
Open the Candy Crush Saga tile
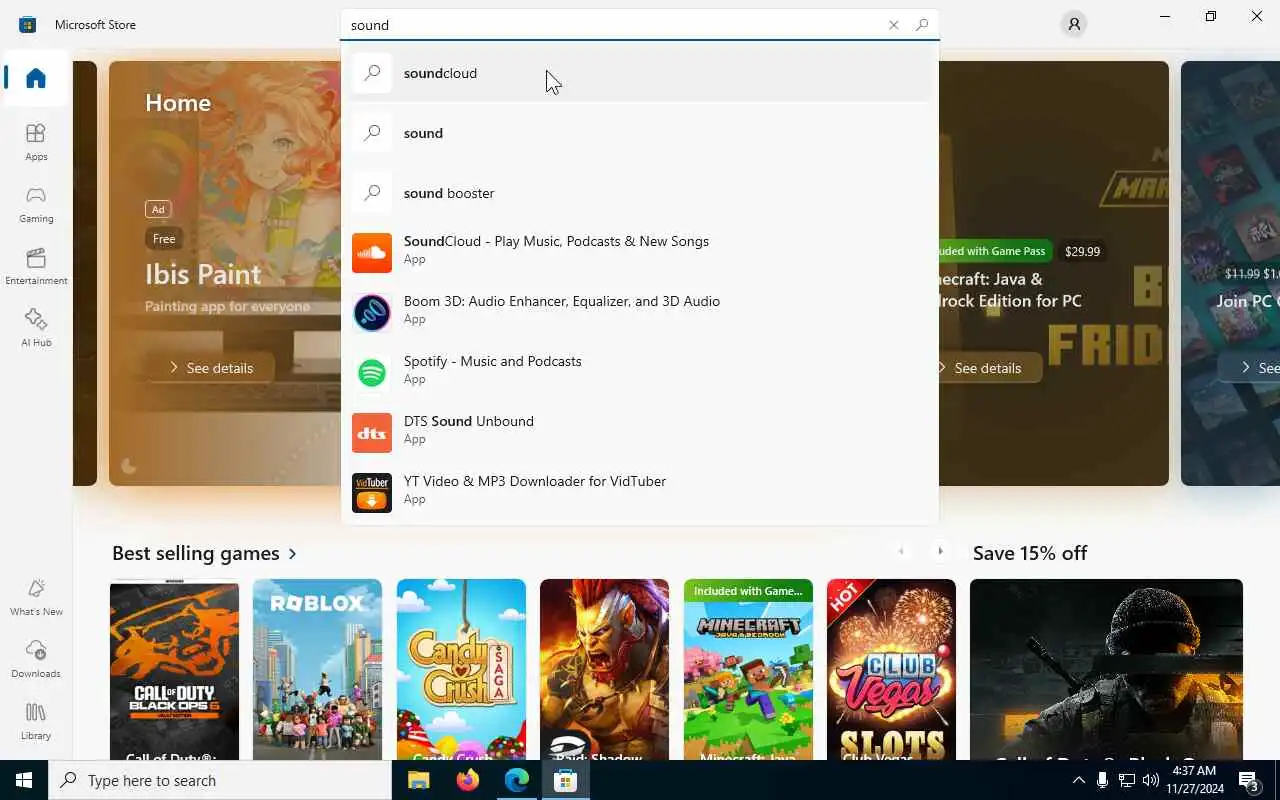[461, 669]
